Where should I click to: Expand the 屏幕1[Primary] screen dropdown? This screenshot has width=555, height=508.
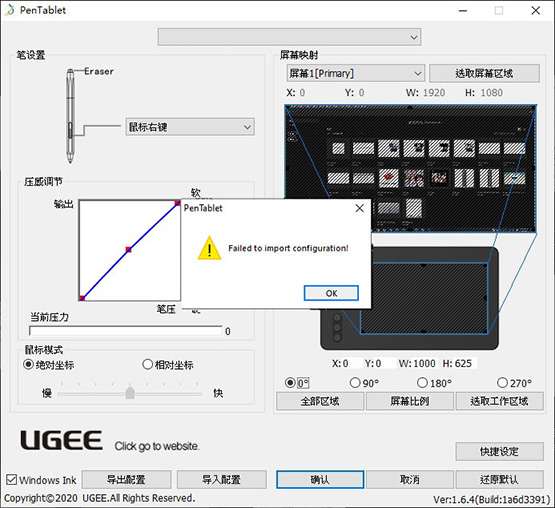(355, 73)
